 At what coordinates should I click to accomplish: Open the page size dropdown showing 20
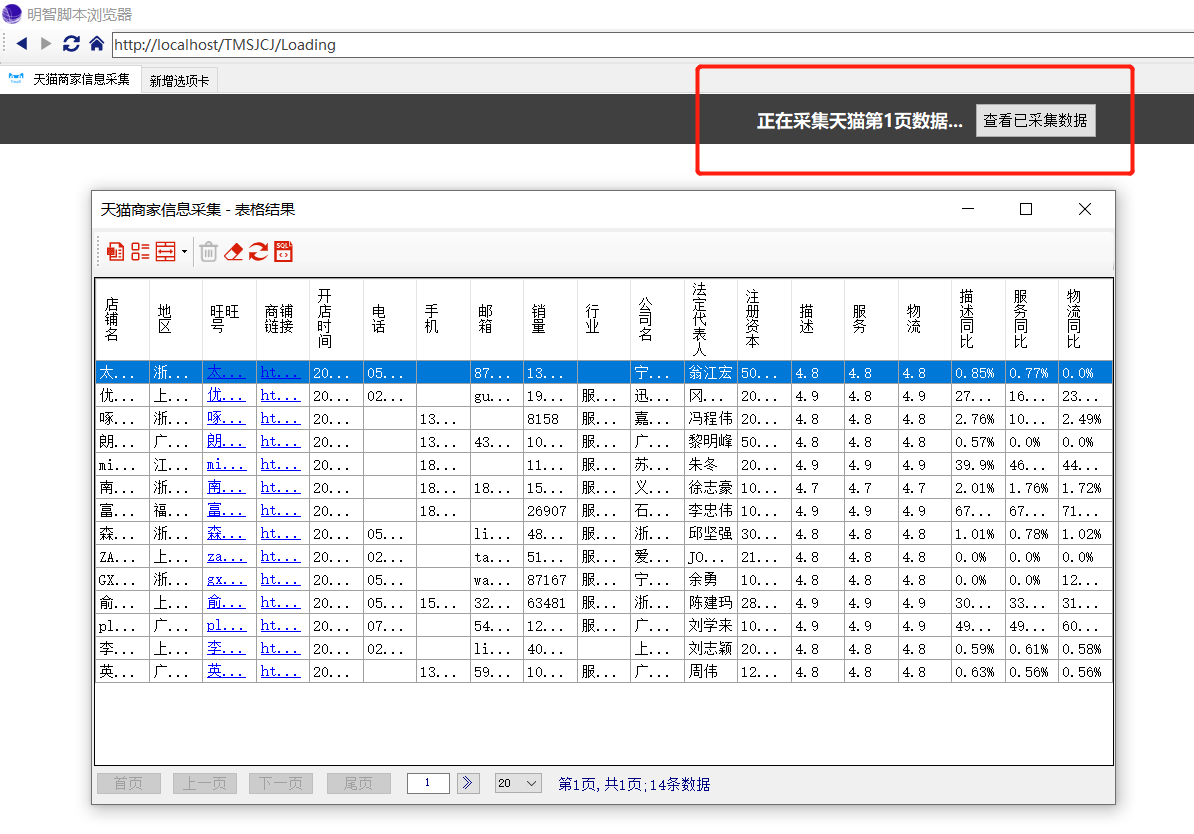coord(517,783)
